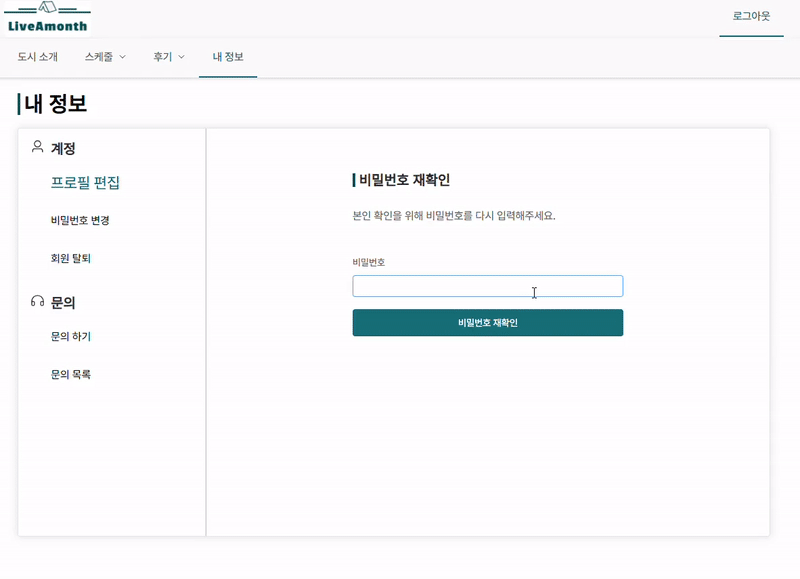Image resolution: width=800 pixels, height=579 pixels.
Task: Open the 스케줄 menu item
Action: click(x=99, y=57)
